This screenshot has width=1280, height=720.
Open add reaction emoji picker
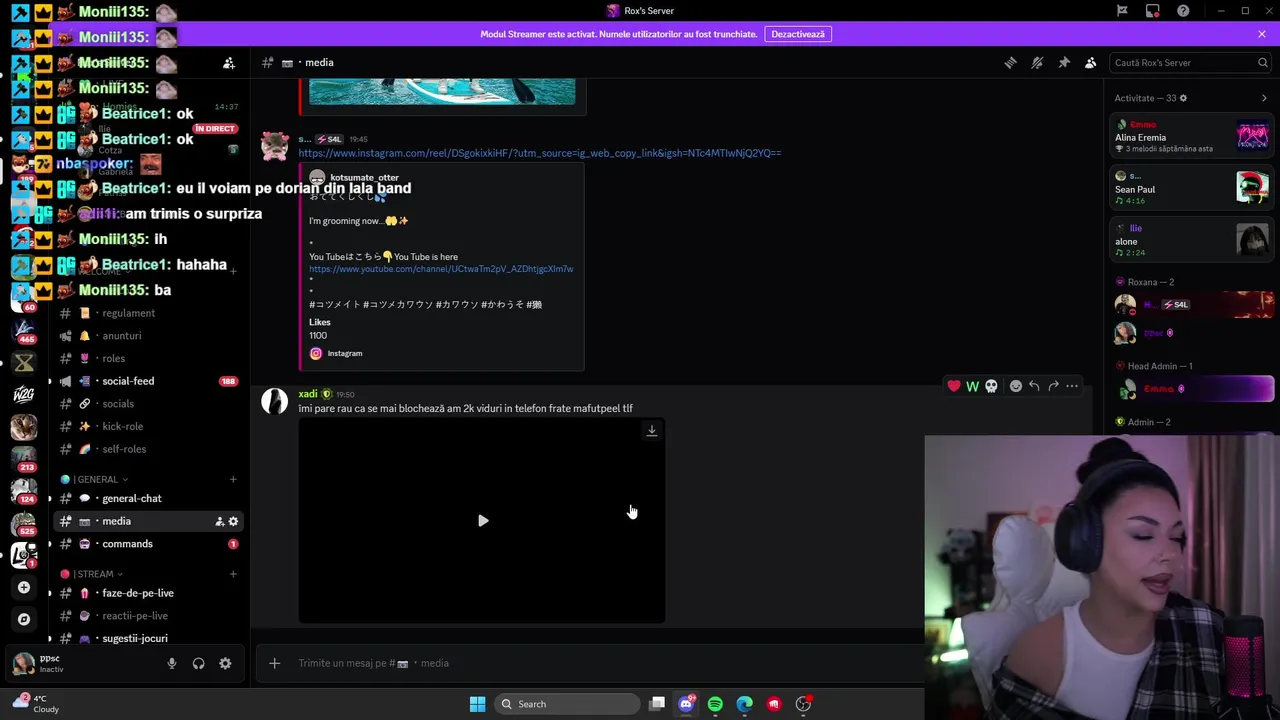1016,386
